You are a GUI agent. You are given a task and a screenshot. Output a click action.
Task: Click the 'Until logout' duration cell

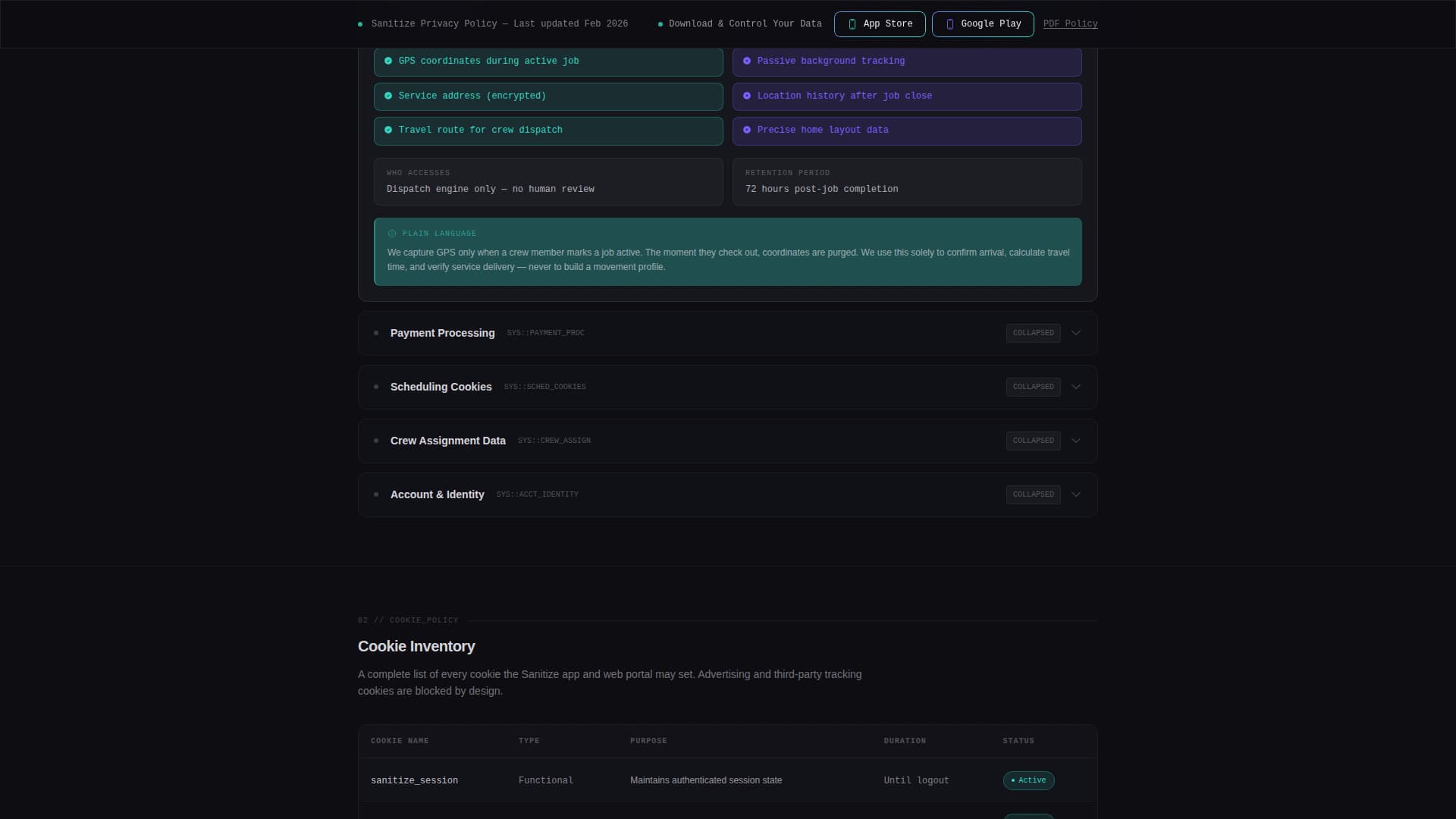[x=916, y=780]
